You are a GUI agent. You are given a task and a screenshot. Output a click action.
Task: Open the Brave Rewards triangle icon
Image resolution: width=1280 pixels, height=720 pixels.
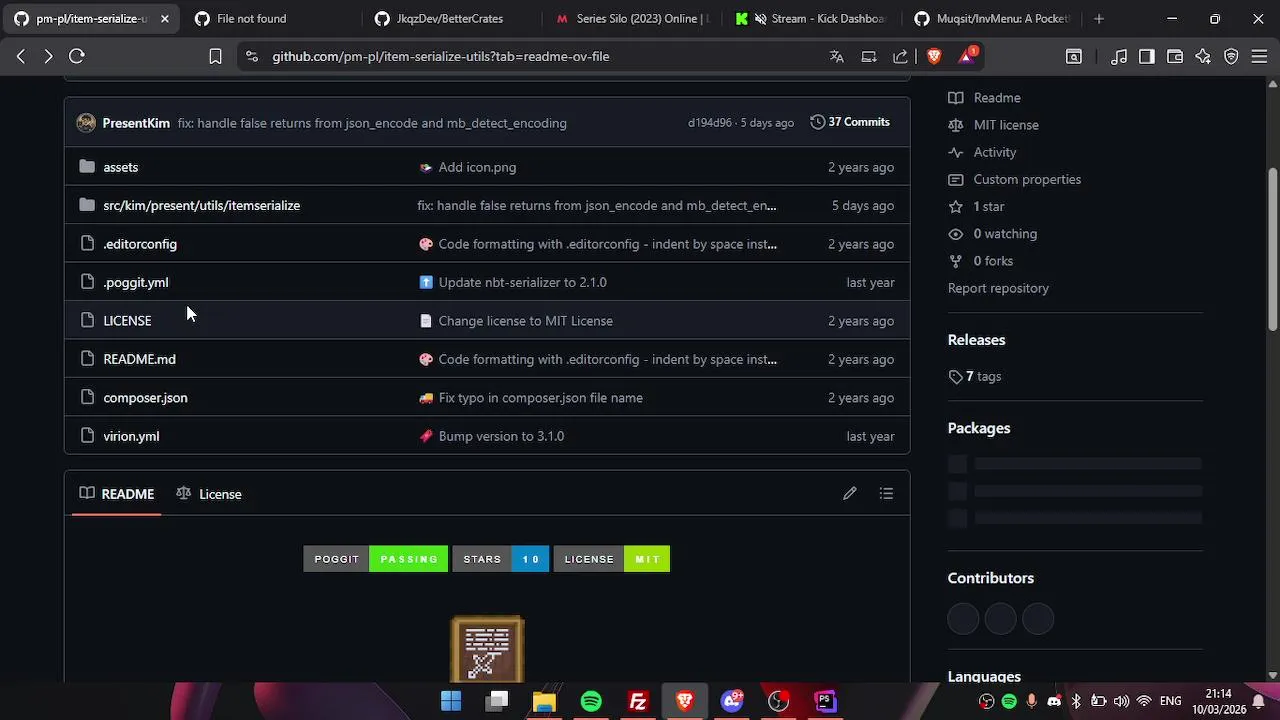tap(967, 56)
